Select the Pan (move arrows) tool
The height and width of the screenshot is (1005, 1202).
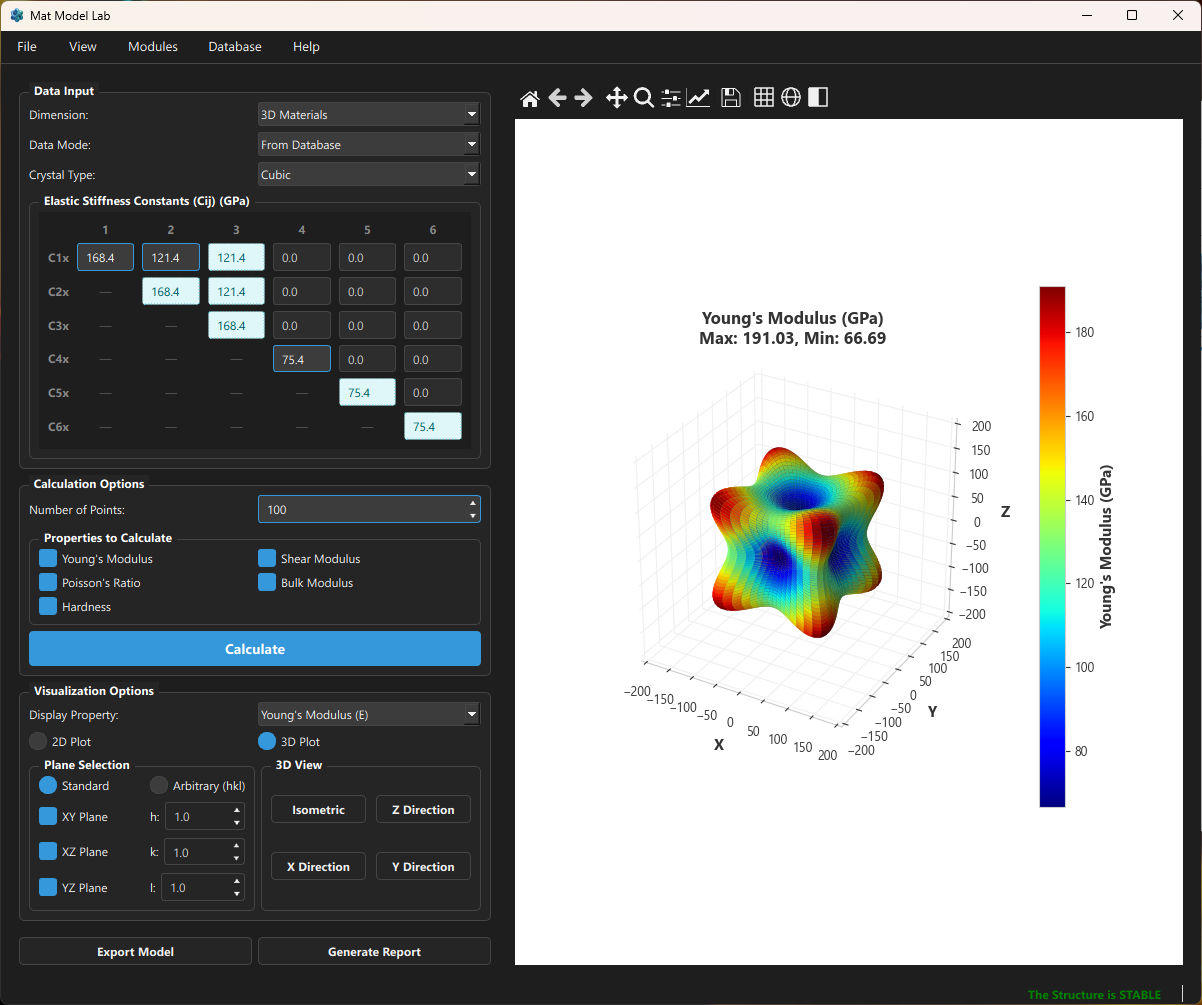click(x=616, y=98)
